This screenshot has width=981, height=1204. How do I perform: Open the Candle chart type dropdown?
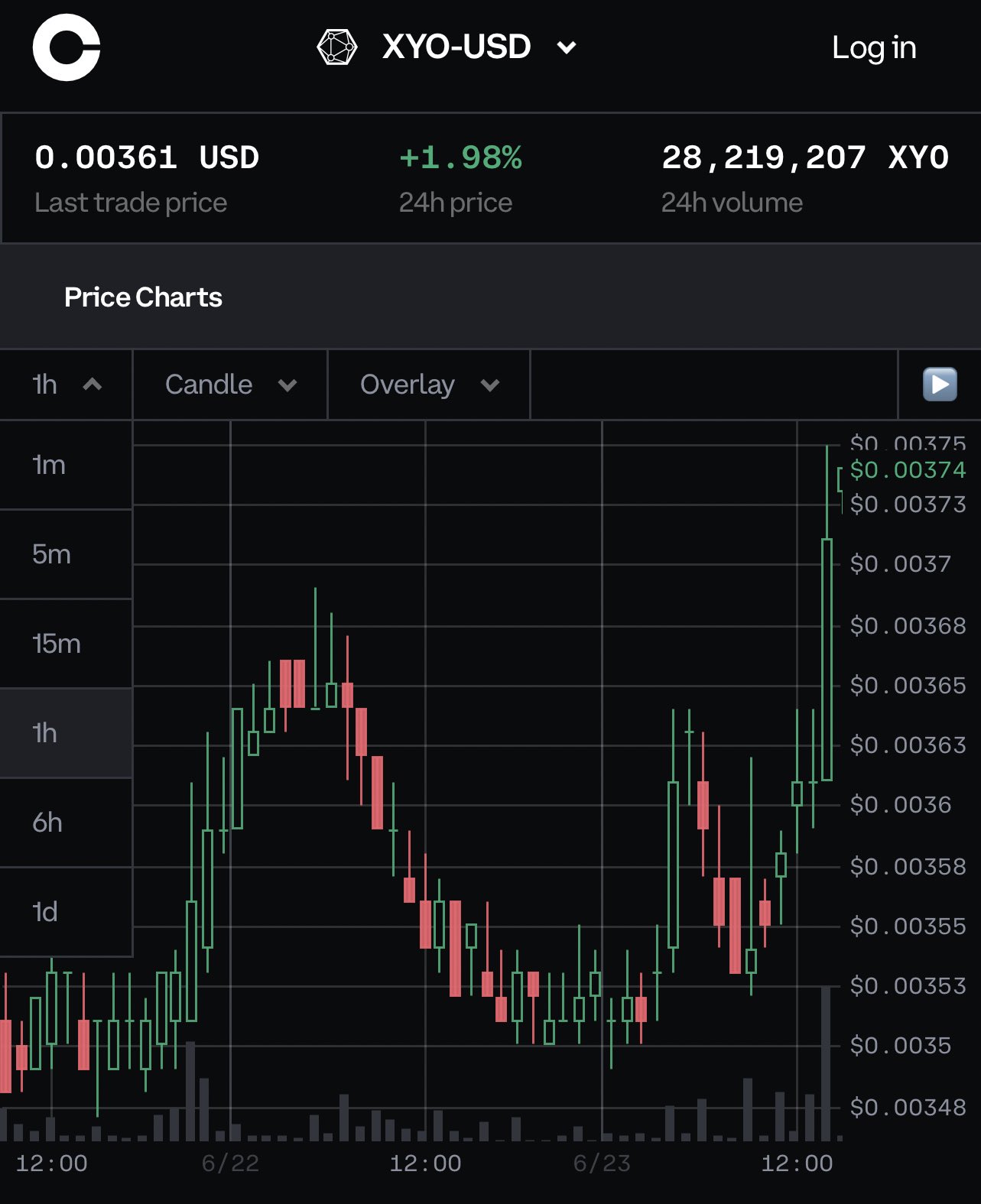pos(230,385)
